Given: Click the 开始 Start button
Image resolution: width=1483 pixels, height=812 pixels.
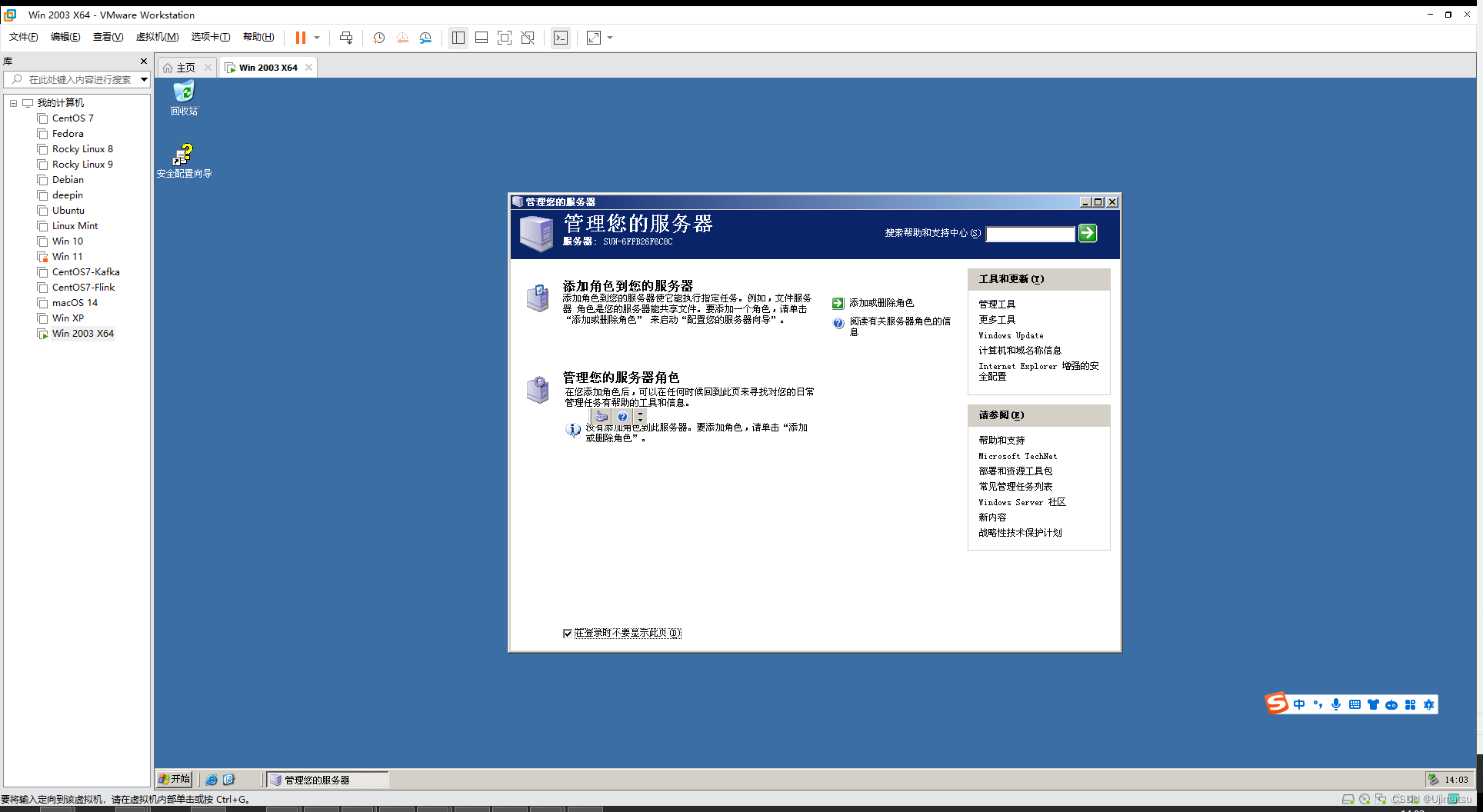Looking at the screenshot, I should 174,779.
